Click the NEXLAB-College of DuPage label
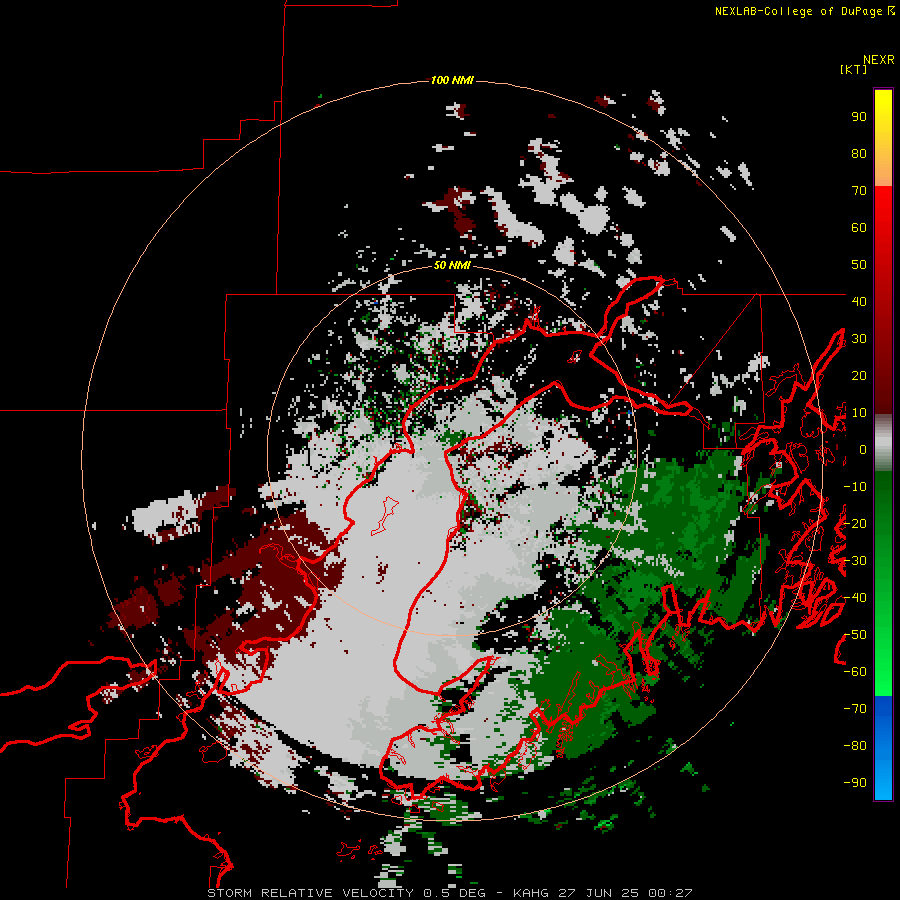 click(805, 11)
